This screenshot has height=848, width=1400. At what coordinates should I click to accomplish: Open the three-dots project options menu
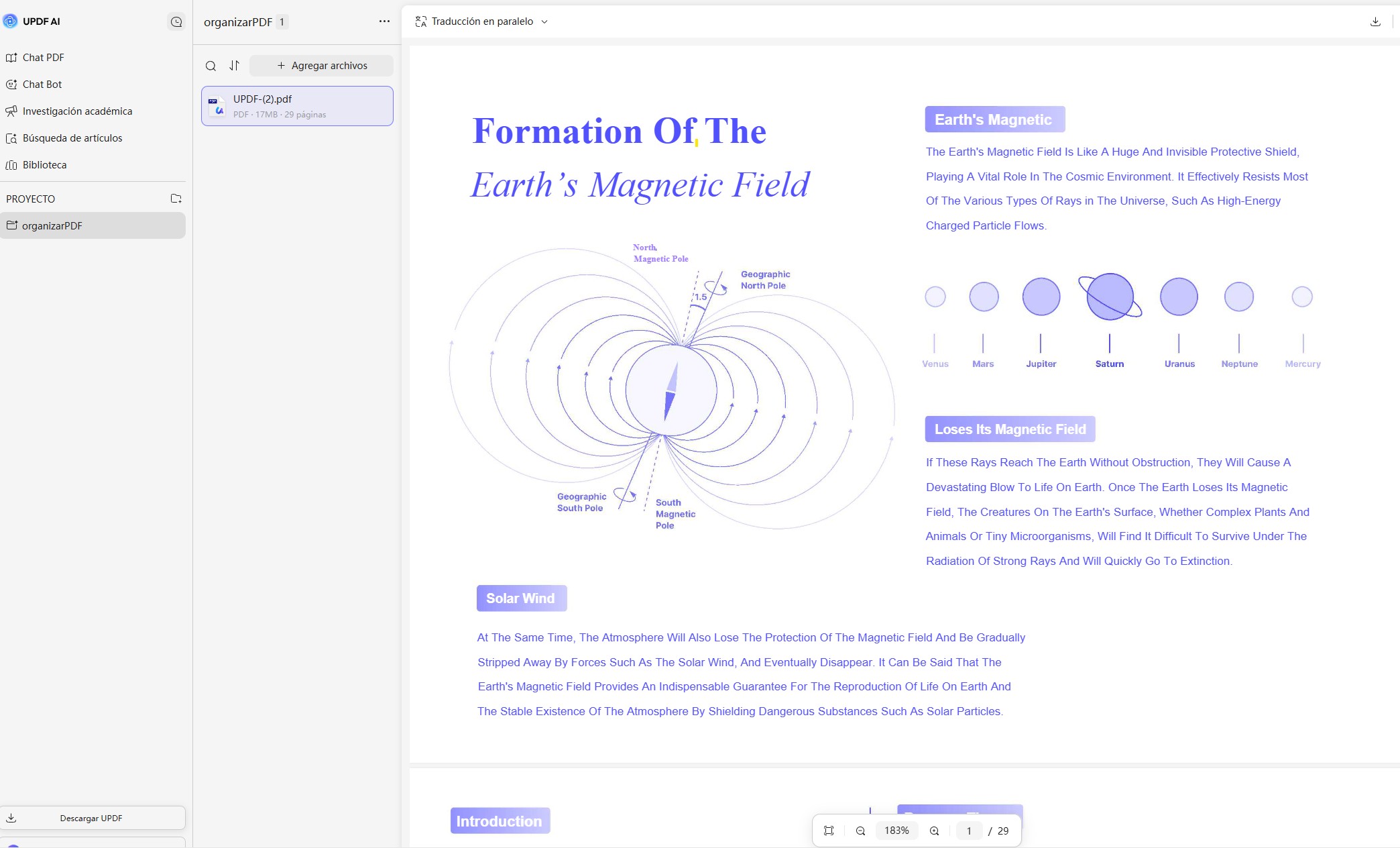384,21
